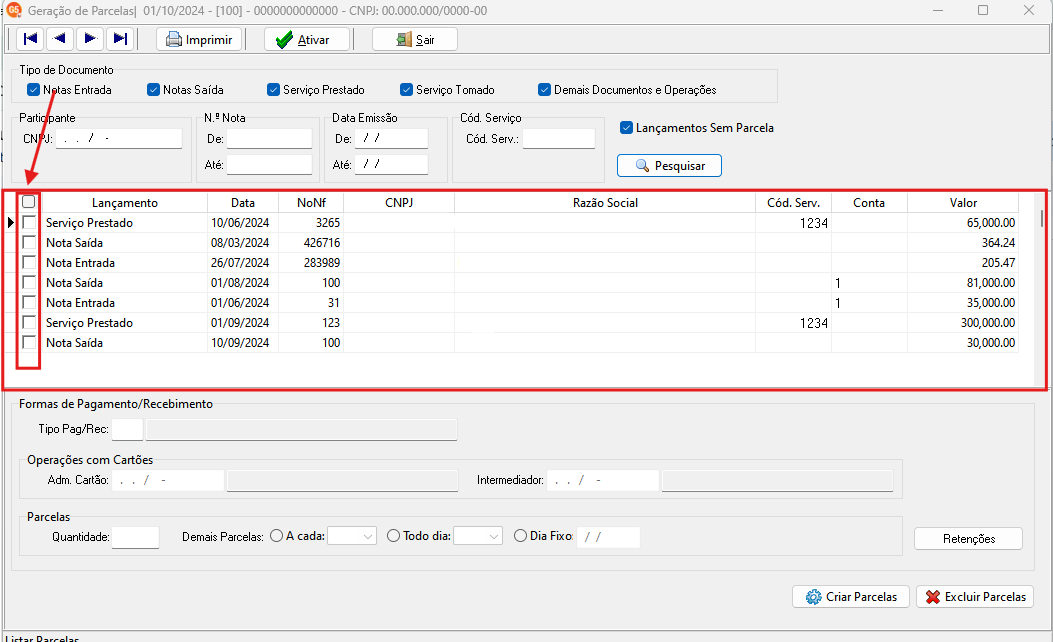Disable Demais Documentos e Operações checkbox
The width and height of the screenshot is (1053, 642).
pos(545,89)
